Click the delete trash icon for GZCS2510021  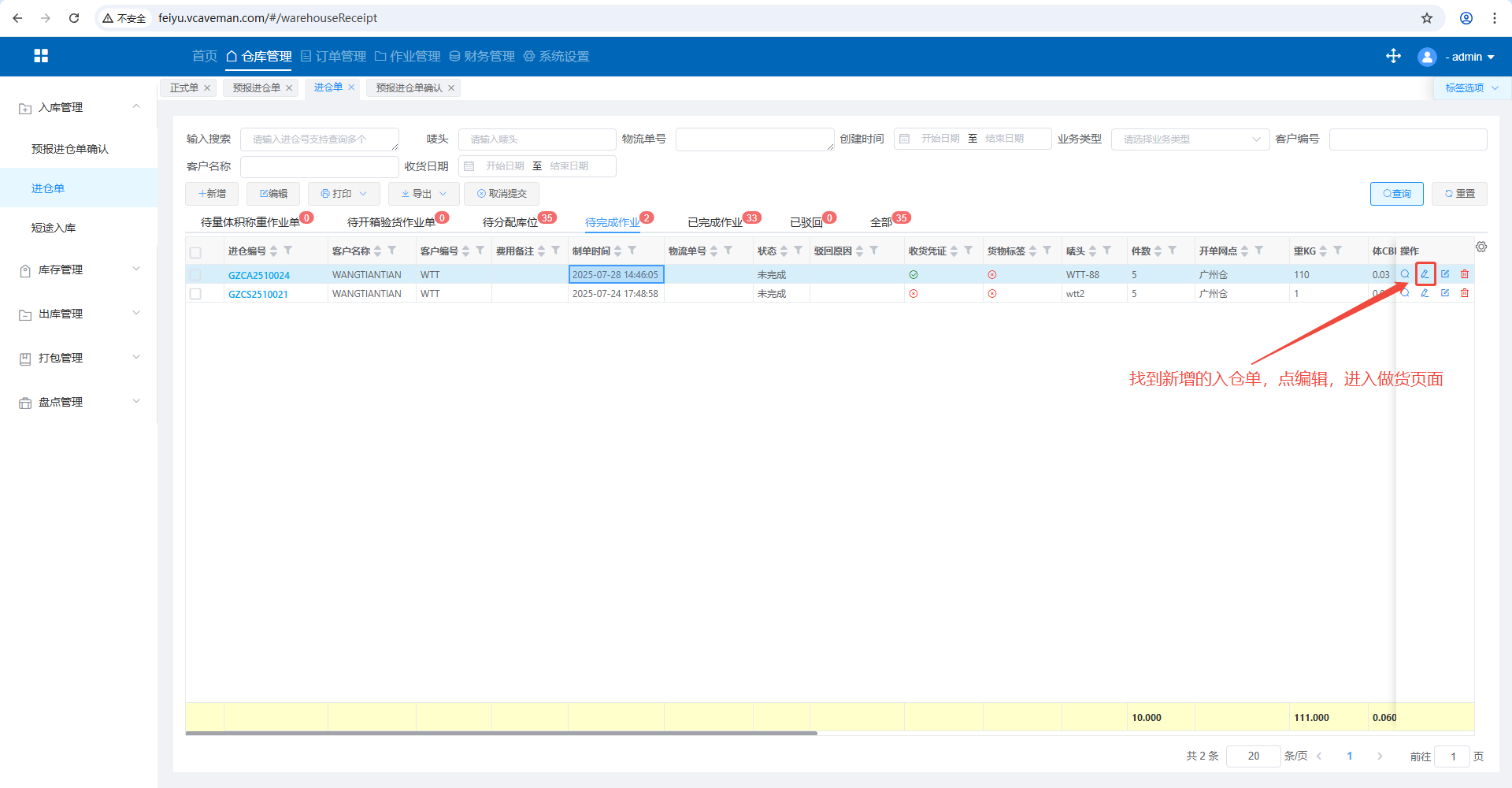[1465, 293]
